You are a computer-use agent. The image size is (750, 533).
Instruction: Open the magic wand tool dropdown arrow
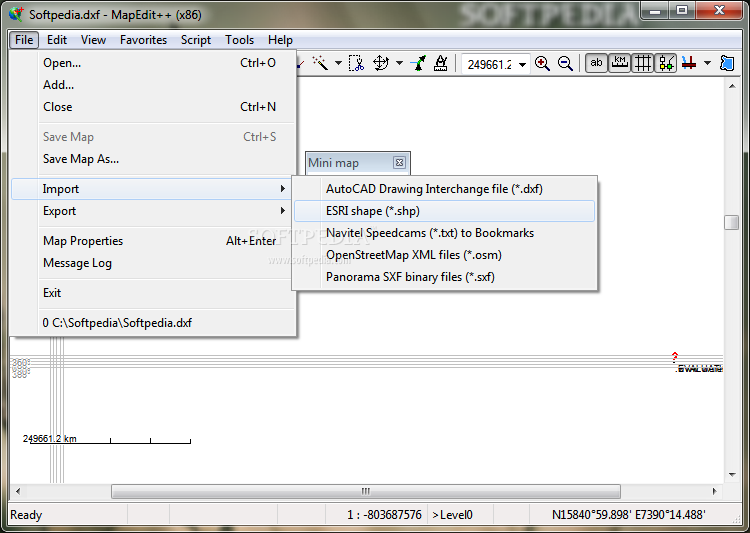[338, 63]
